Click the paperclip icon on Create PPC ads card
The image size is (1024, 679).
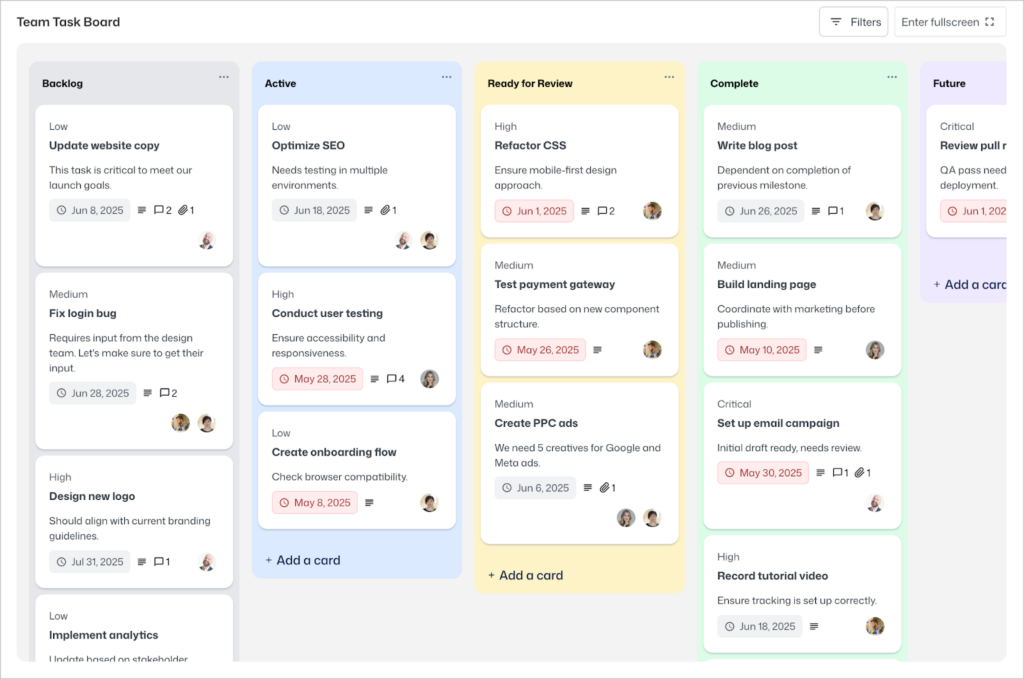pos(604,487)
